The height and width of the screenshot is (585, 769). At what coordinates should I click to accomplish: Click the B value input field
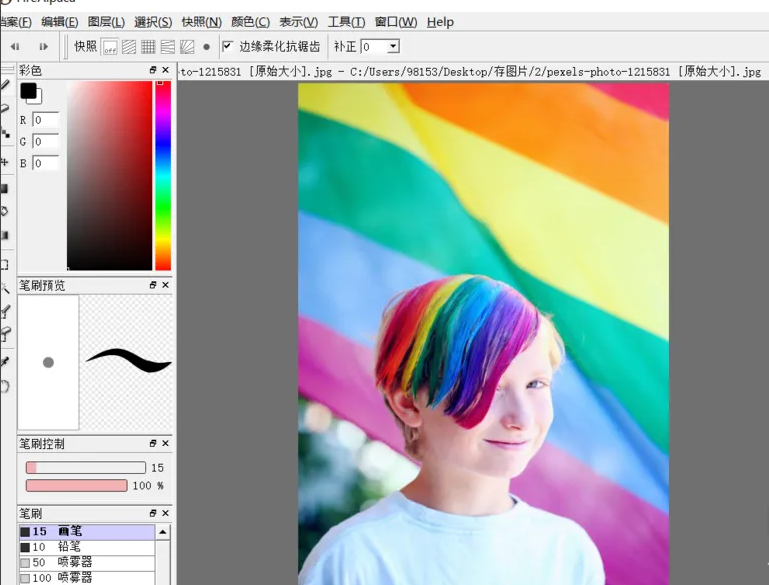[x=45, y=163]
